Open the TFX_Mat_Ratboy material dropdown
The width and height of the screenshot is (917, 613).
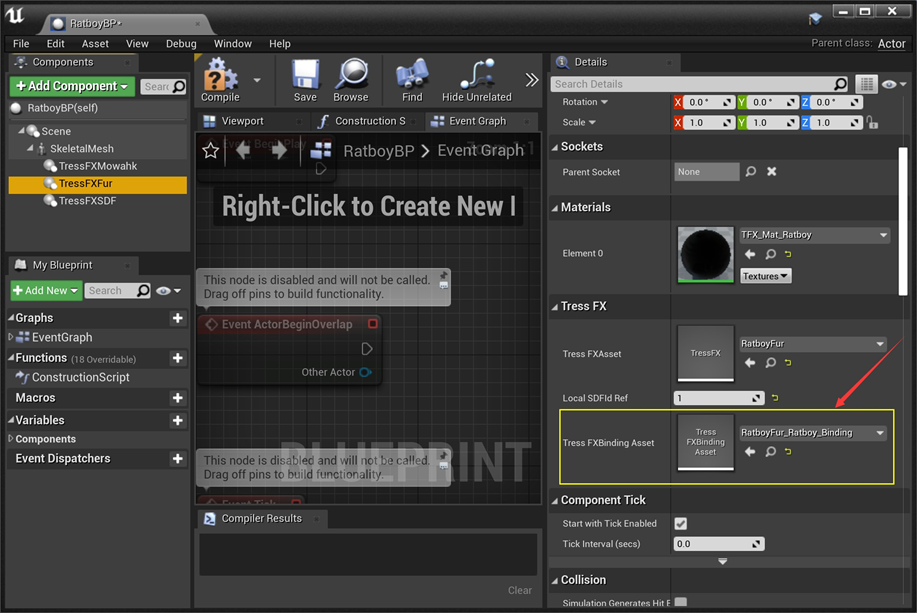pyautogui.click(x=813, y=236)
